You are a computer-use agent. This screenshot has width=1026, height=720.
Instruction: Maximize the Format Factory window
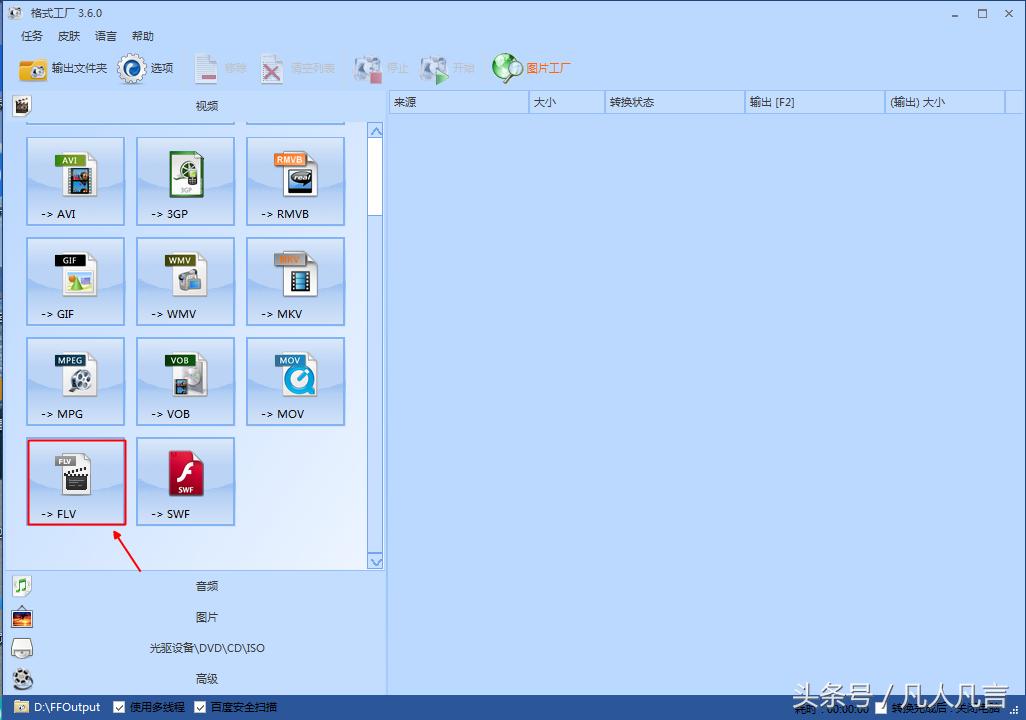982,13
